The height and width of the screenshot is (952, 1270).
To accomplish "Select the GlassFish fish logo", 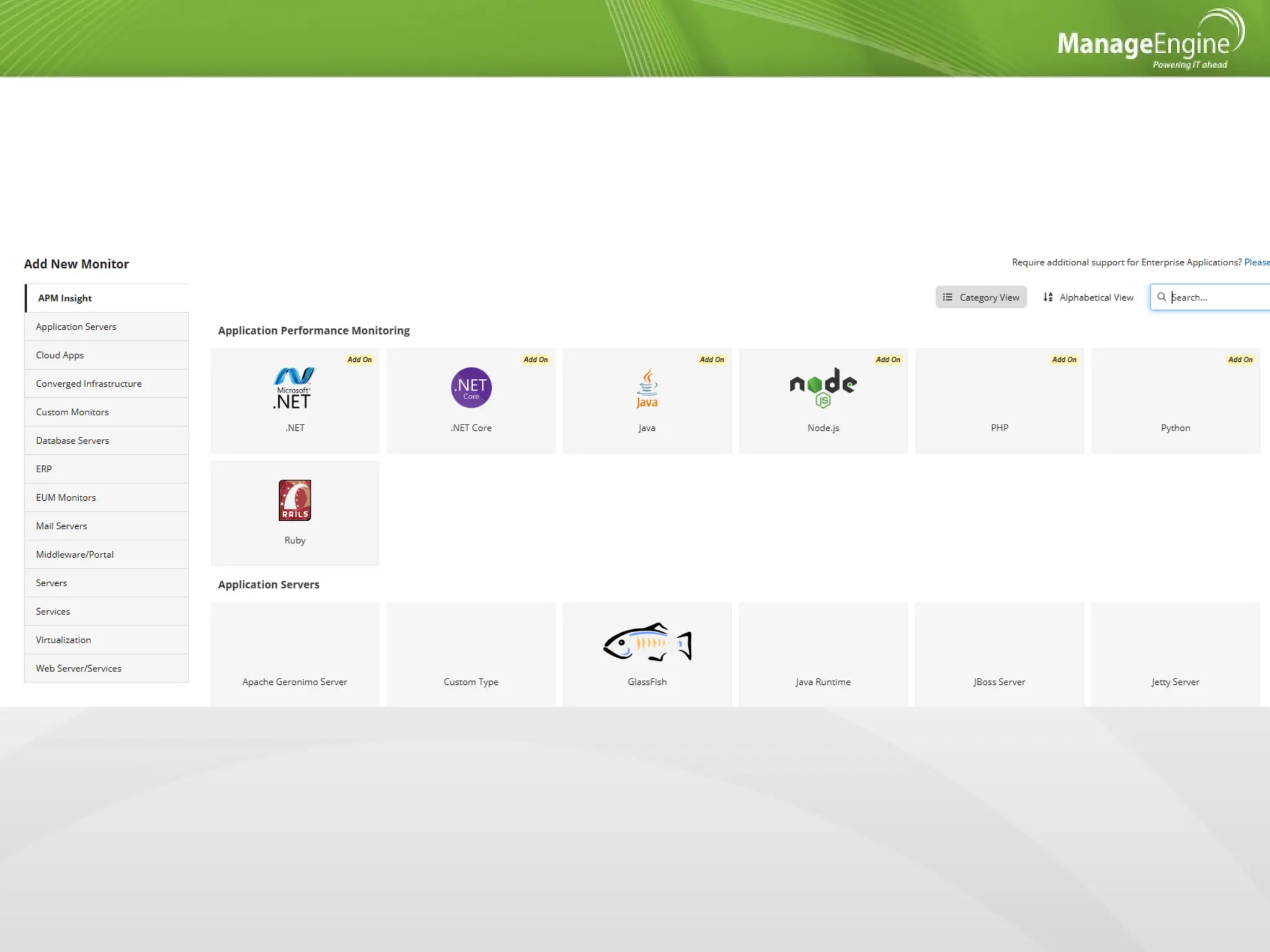I will point(647,642).
